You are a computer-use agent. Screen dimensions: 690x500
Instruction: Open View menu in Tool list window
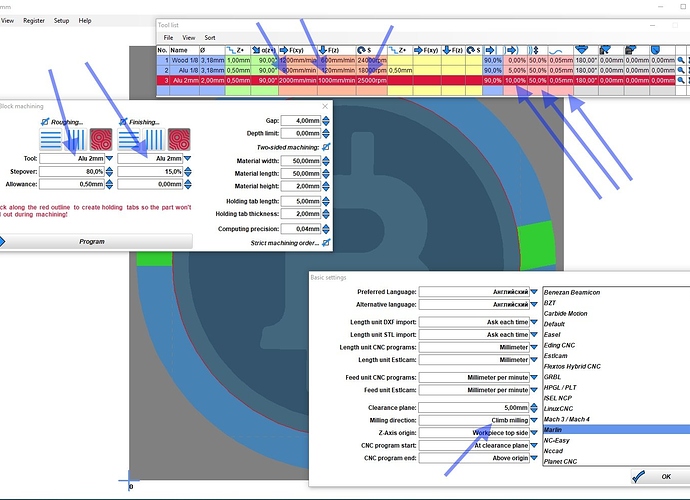[x=189, y=38]
